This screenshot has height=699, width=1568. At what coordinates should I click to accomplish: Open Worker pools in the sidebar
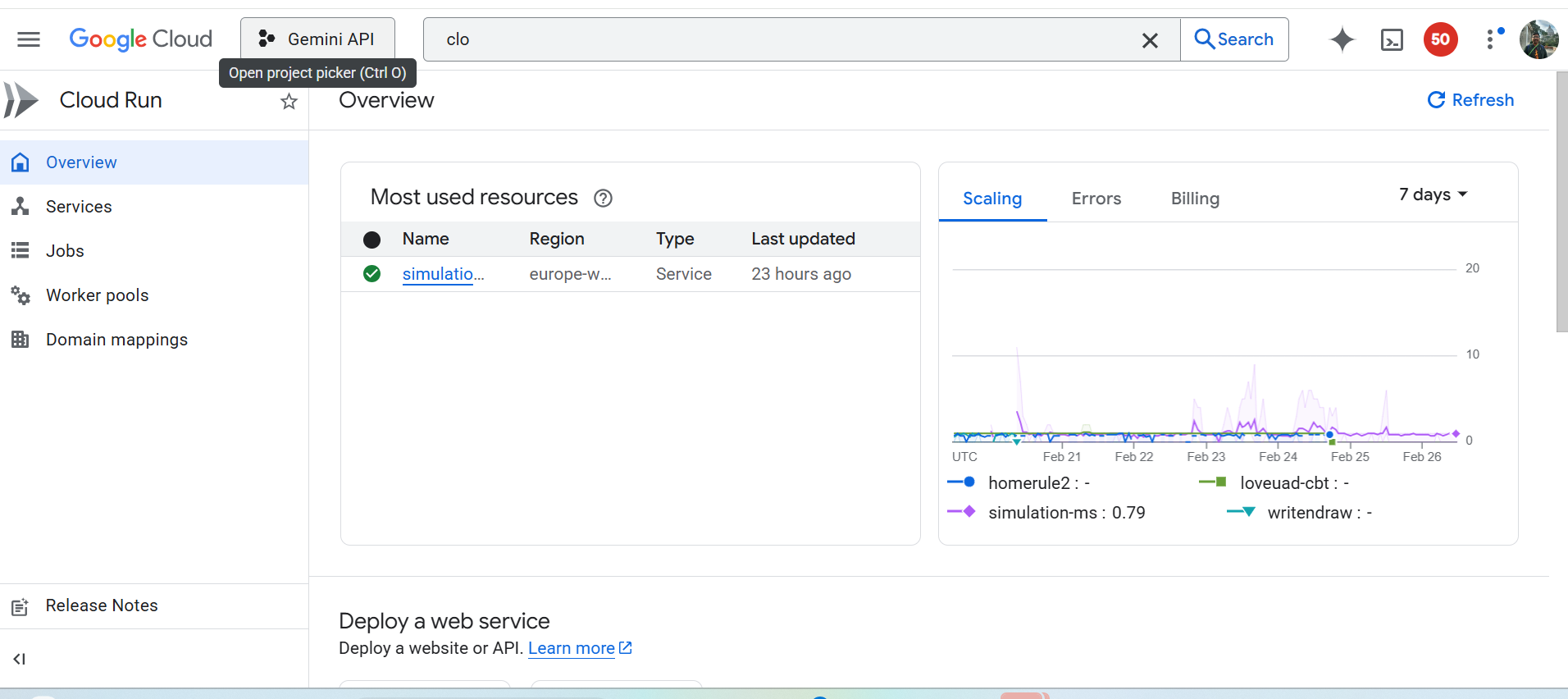pyautogui.click(x=154, y=295)
